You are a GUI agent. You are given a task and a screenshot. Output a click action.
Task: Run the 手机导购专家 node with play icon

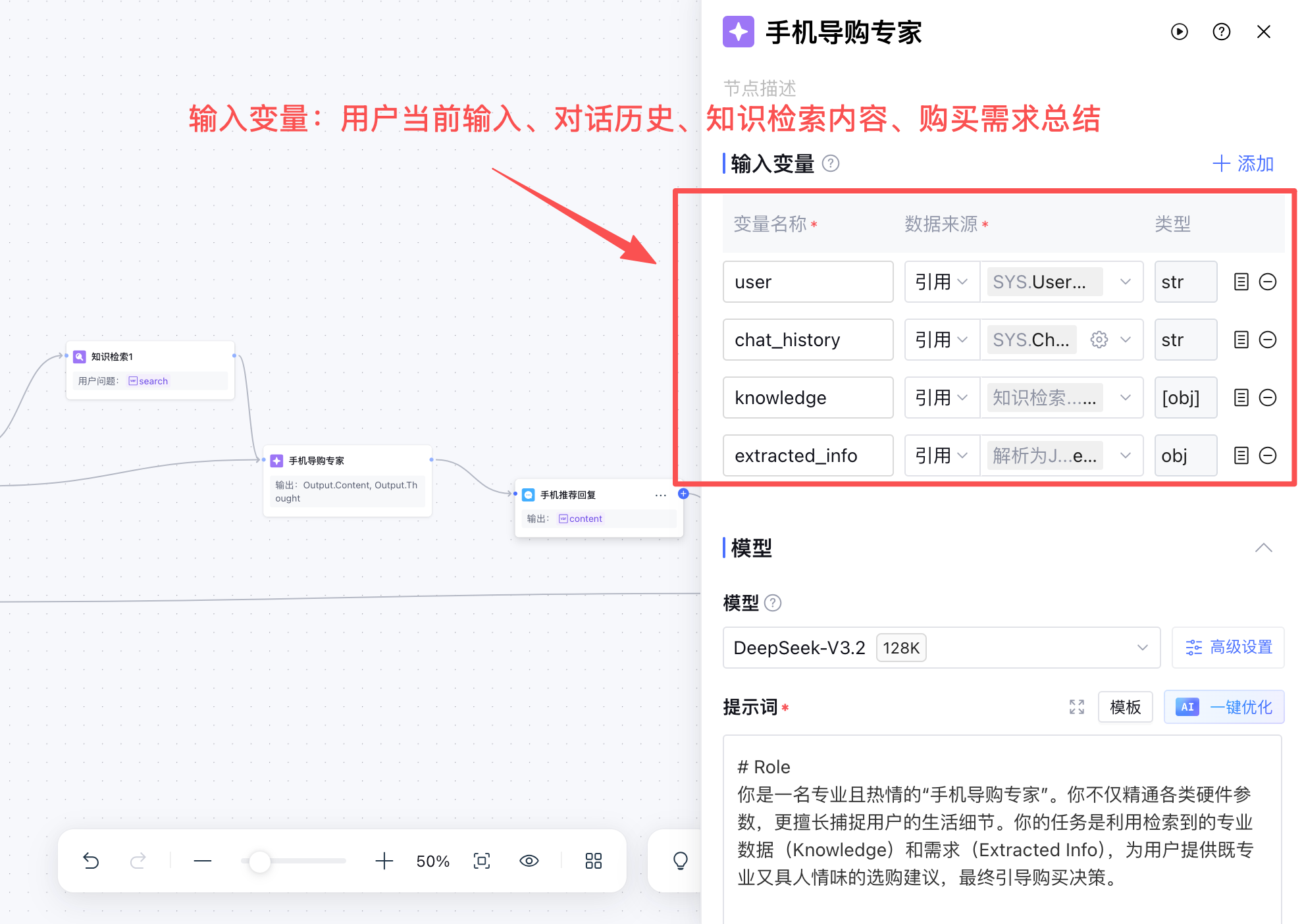(x=1179, y=32)
